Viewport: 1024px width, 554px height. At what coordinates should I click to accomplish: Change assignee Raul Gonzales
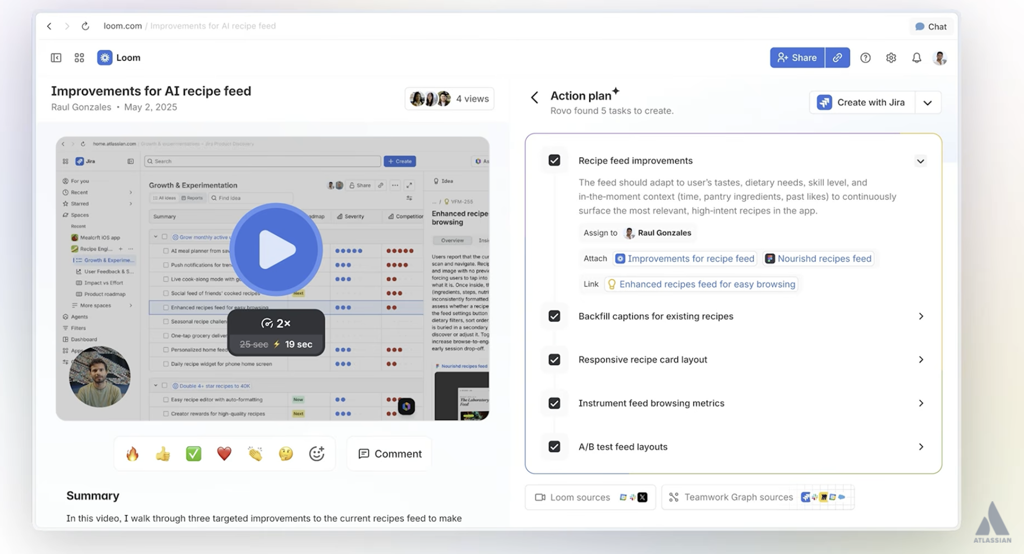(658, 233)
